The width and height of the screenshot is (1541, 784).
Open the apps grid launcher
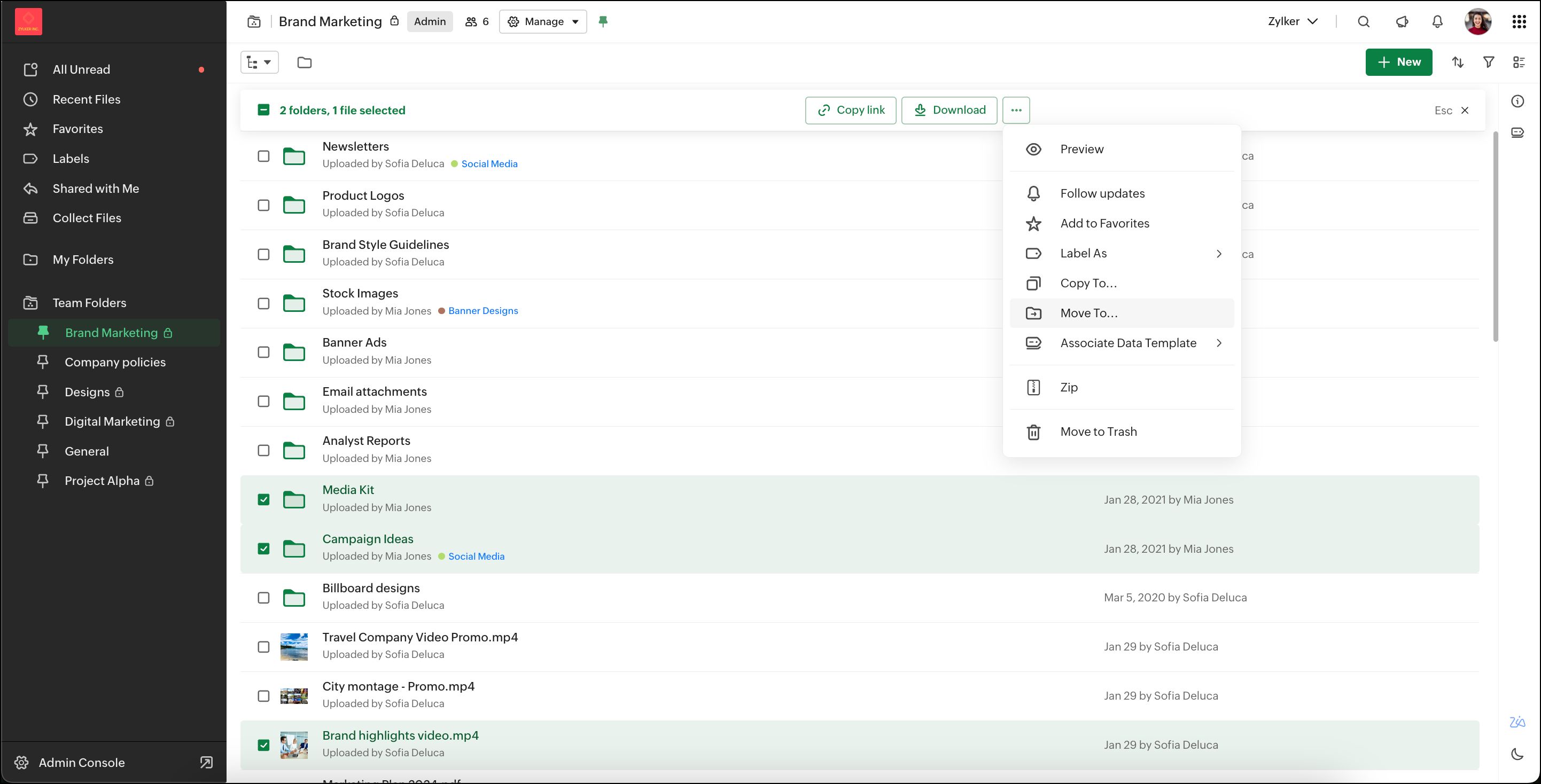1519,21
